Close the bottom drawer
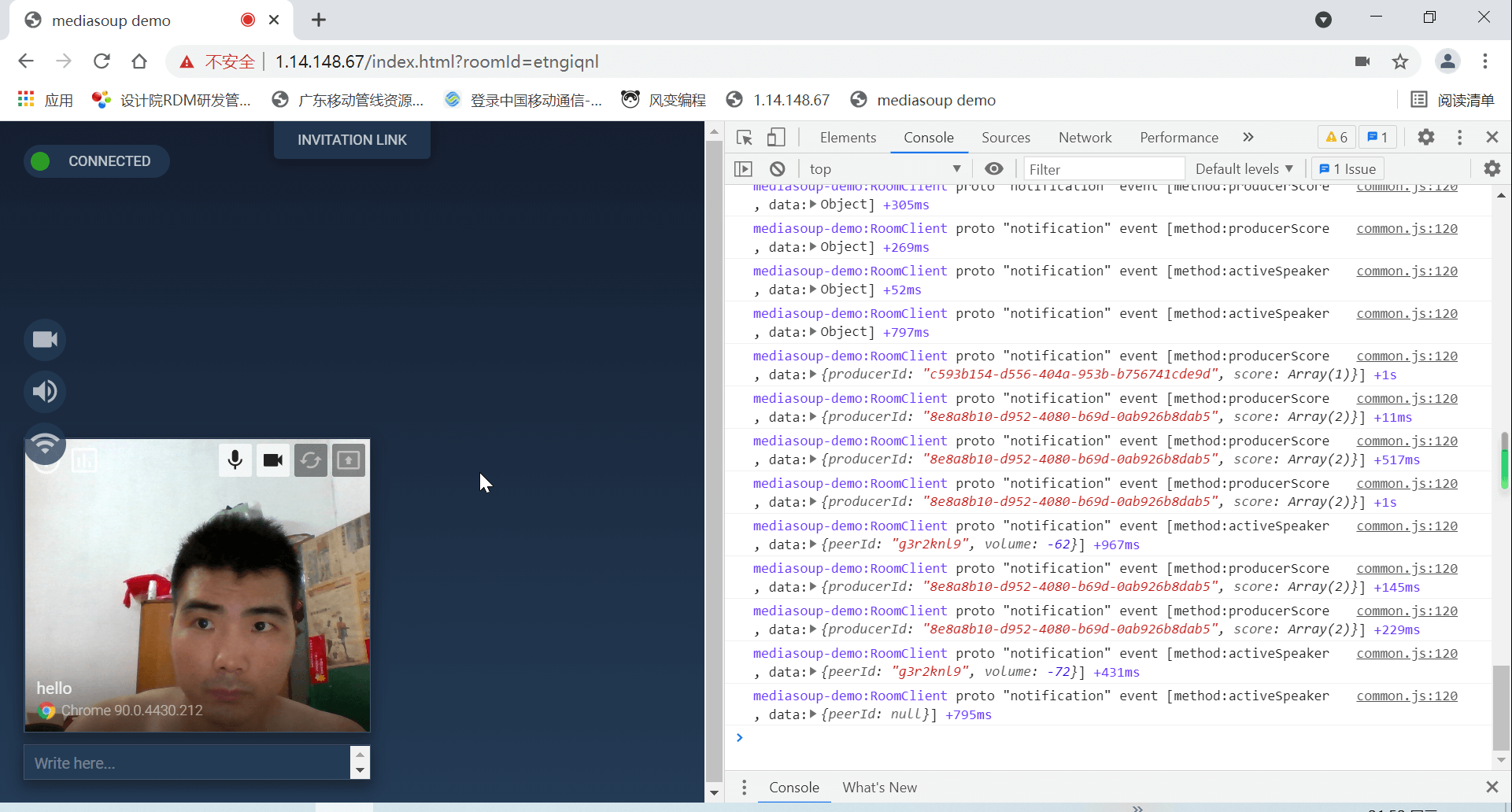Image resolution: width=1512 pixels, height=812 pixels. coord(1492,787)
